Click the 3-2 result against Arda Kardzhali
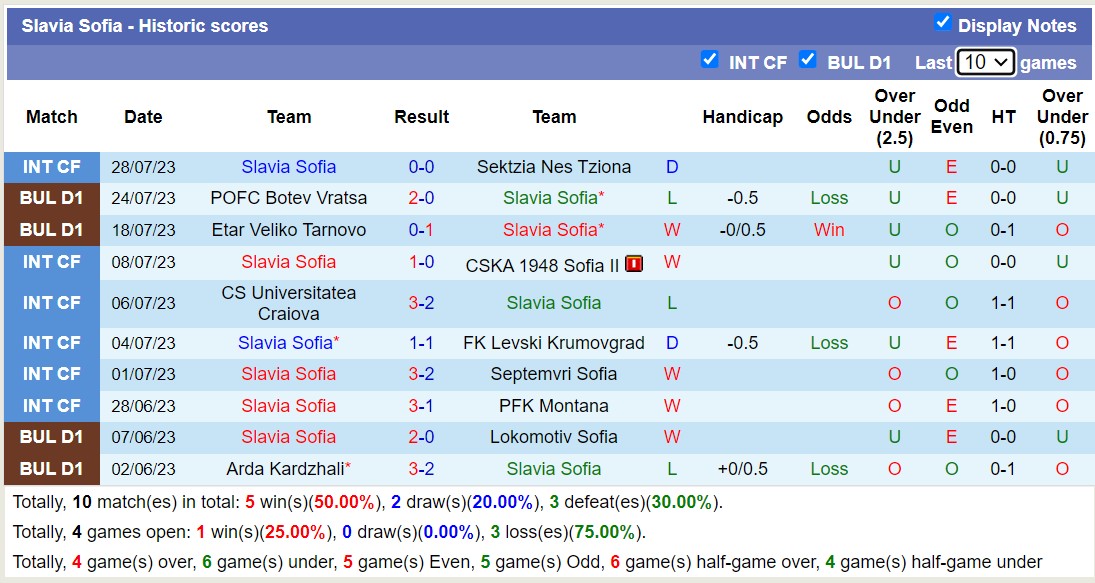The image size is (1095, 583). click(x=421, y=469)
